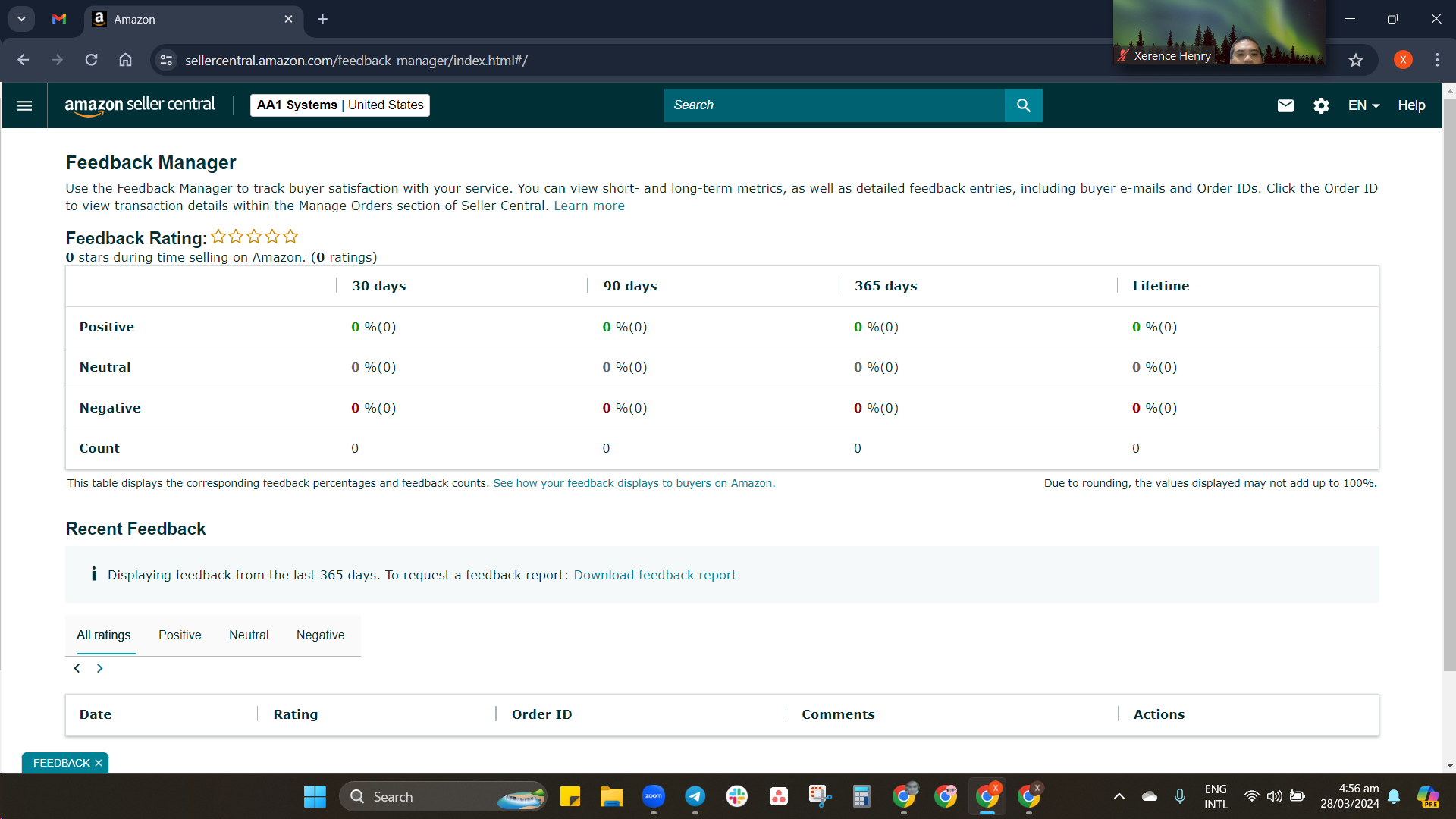Image resolution: width=1456 pixels, height=819 pixels.
Task: Click the Comments column header
Action: pyautogui.click(x=838, y=714)
